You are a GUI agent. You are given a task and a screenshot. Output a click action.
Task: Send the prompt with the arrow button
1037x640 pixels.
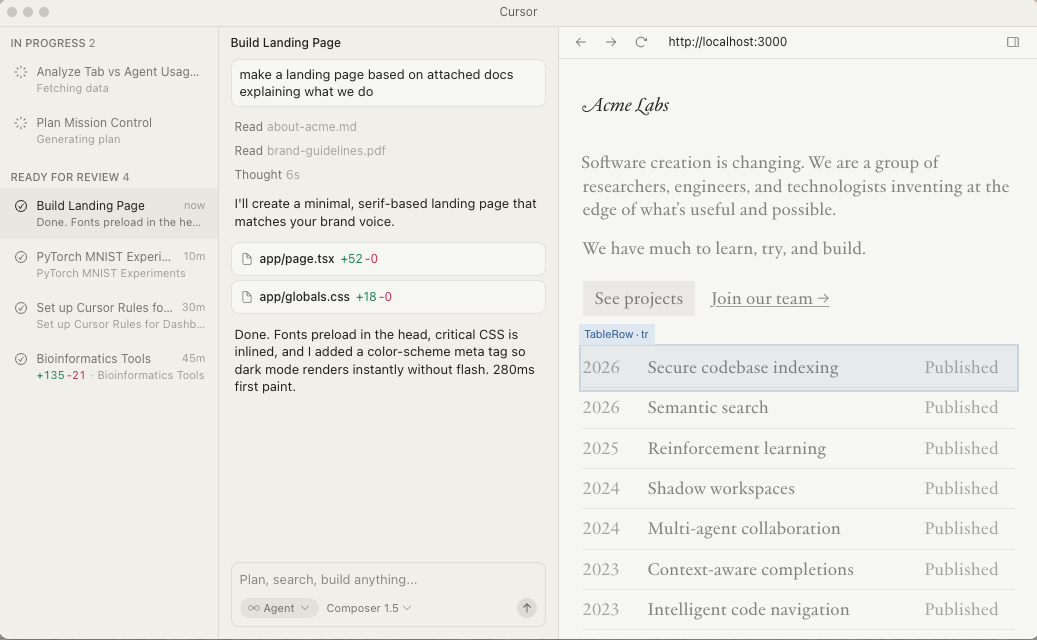tap(526, 608)
